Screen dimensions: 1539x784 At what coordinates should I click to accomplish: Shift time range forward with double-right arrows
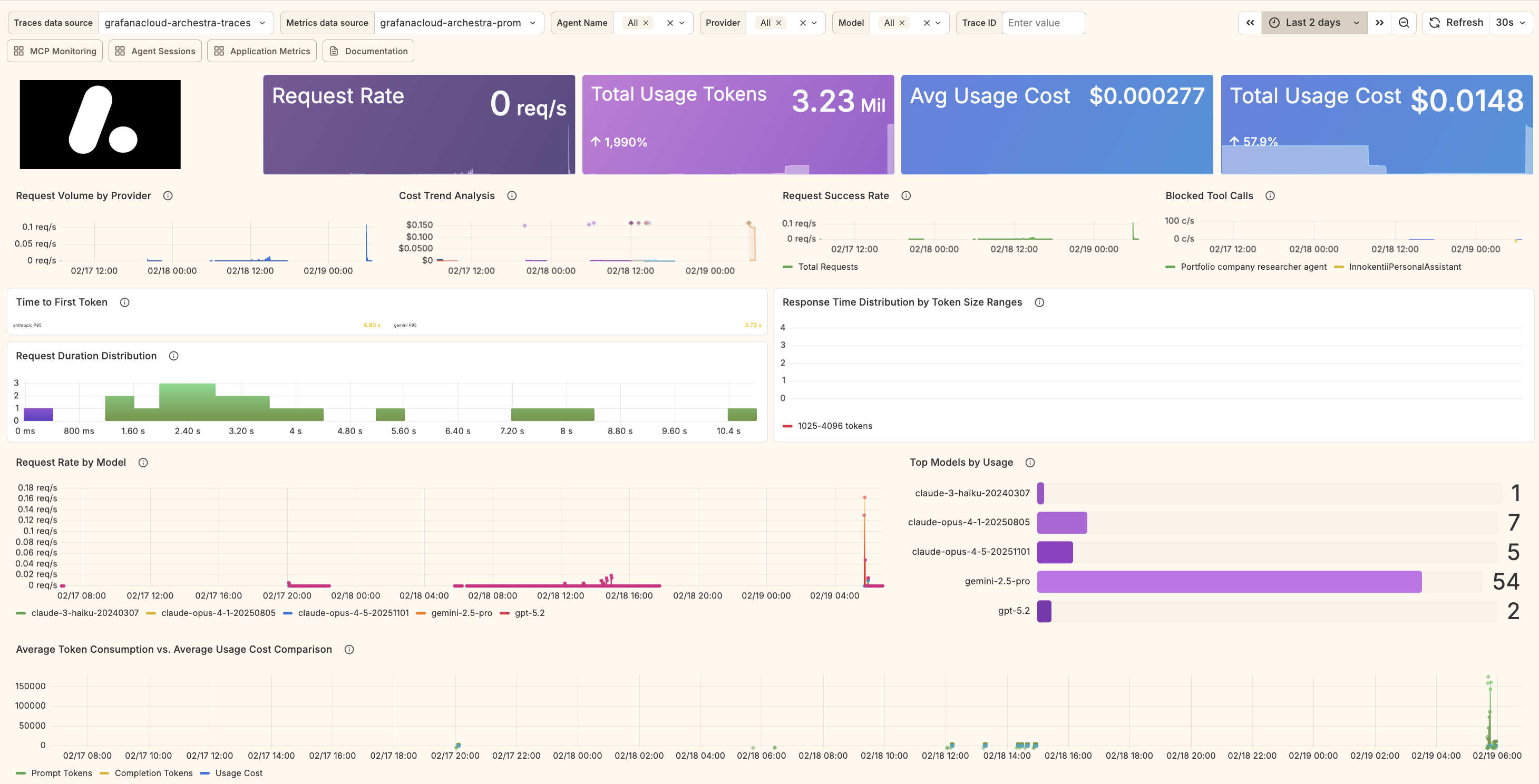1379,23
